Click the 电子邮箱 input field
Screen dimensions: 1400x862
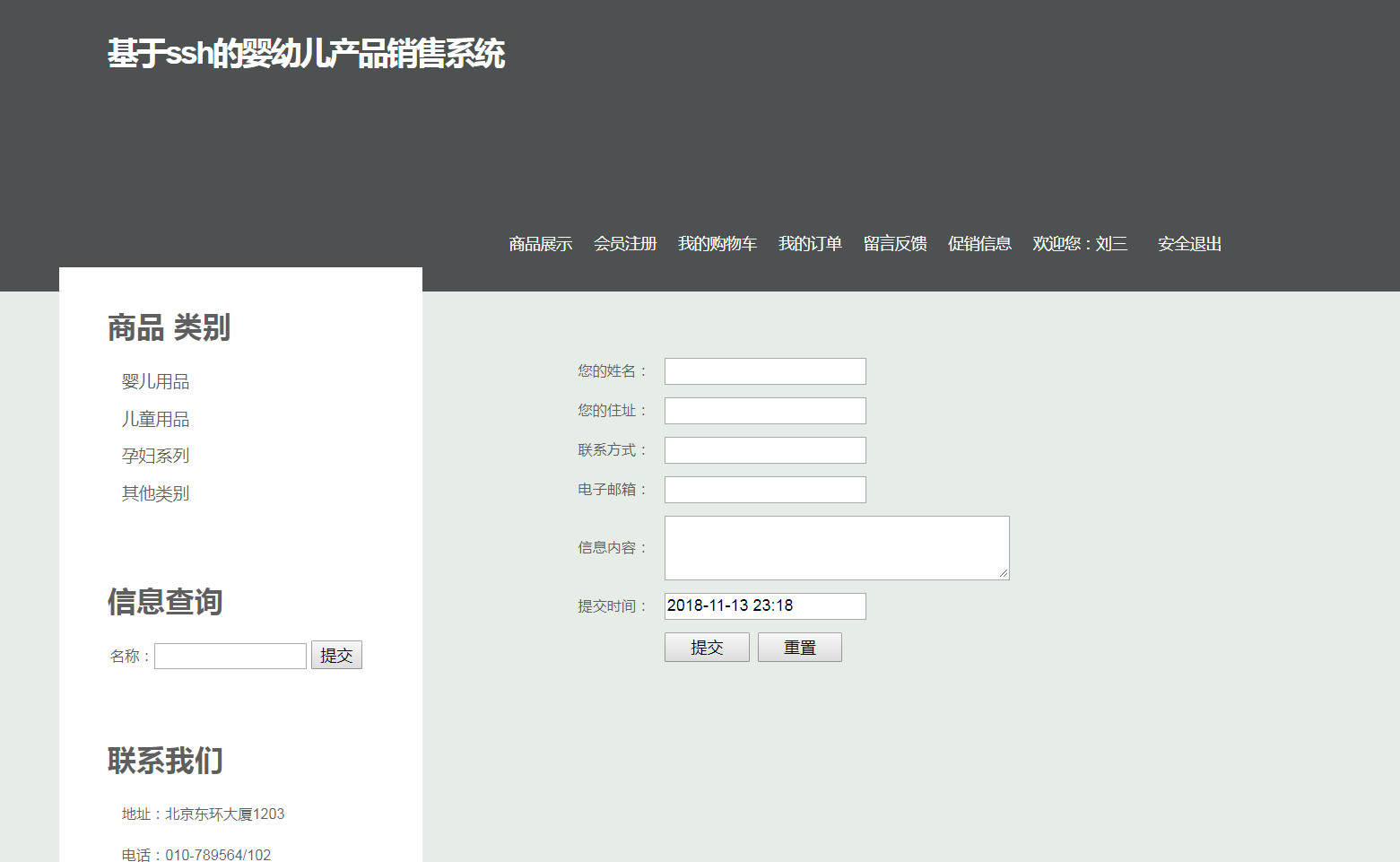pyautogui.click(x=765, y=490)
